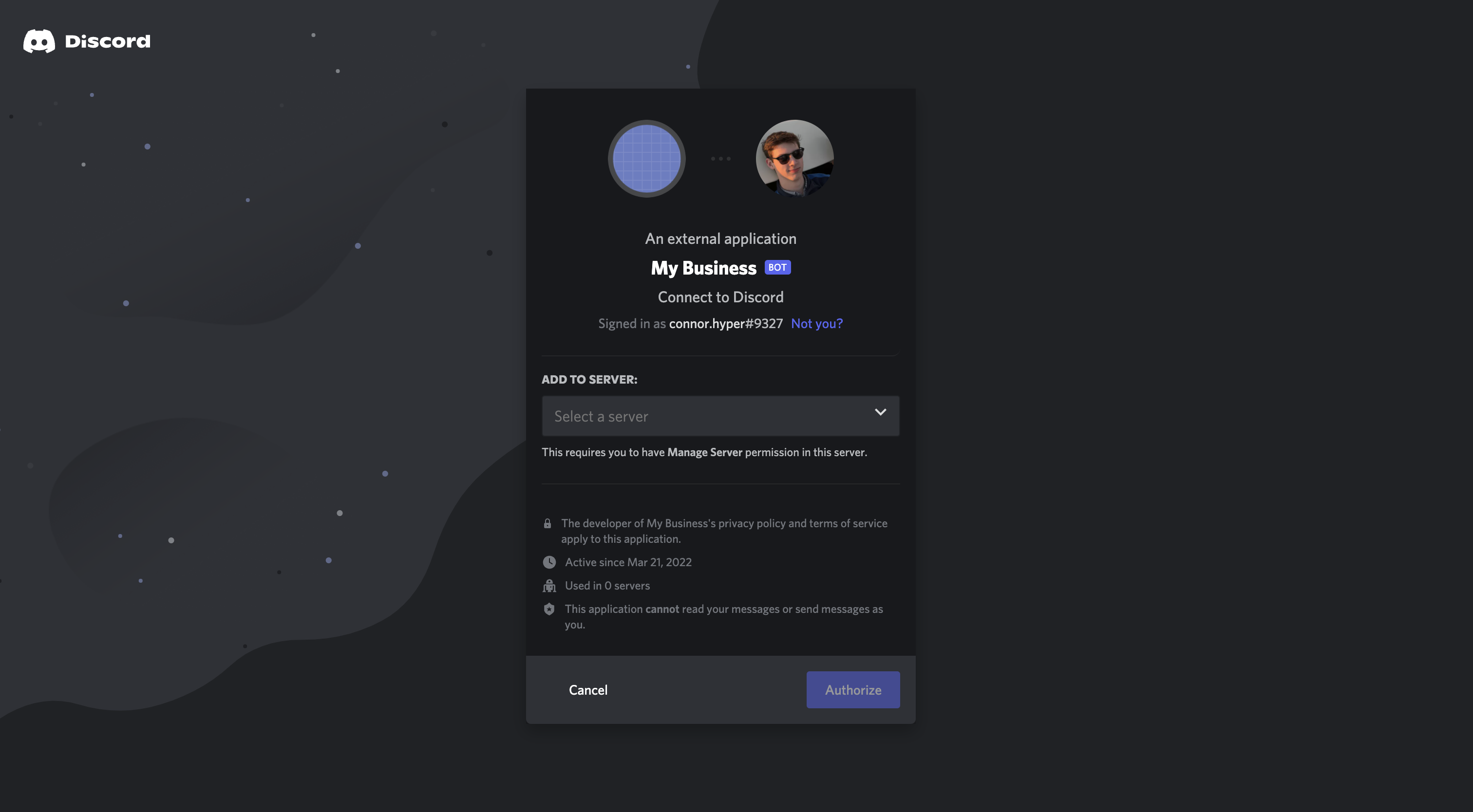The height and width of the screenshot is (812, 1473).
Task: Click the clock icon beside Active since
Action: tap(549, 562)
